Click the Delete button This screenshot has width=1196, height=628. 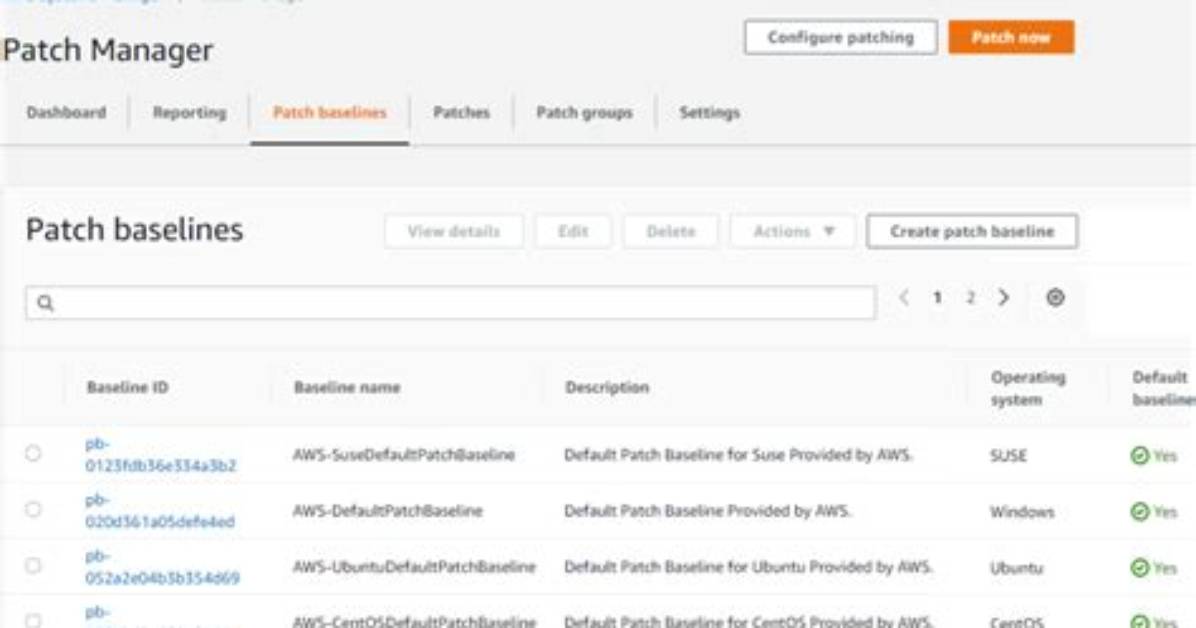click(670, 231)
